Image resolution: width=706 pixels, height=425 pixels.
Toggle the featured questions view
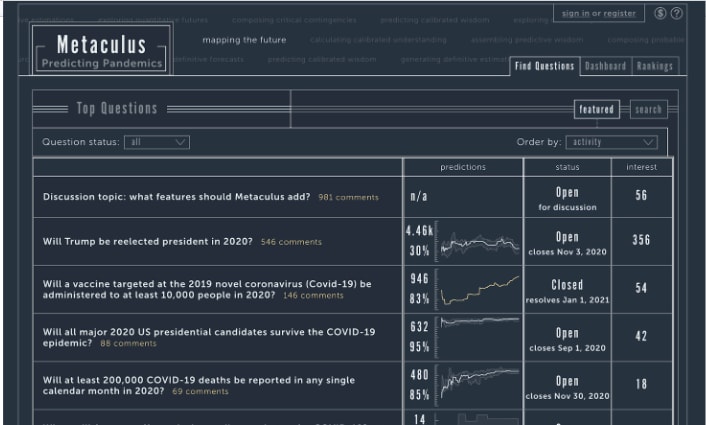(597, 109)
